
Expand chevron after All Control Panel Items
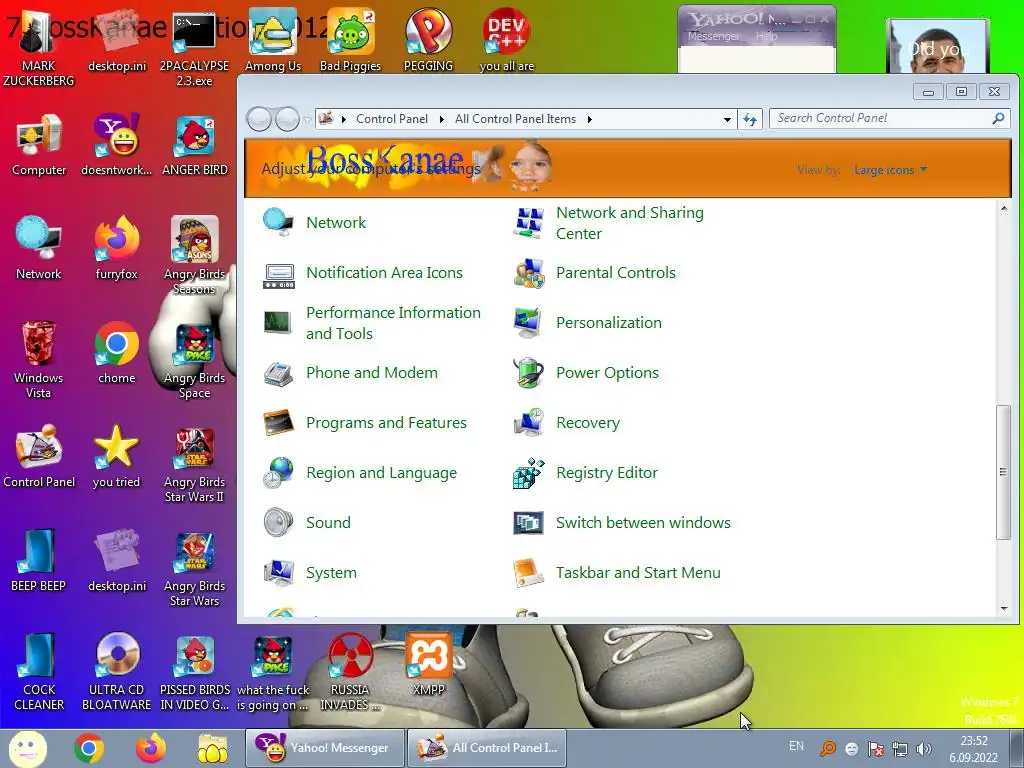(x=589, y=120)
